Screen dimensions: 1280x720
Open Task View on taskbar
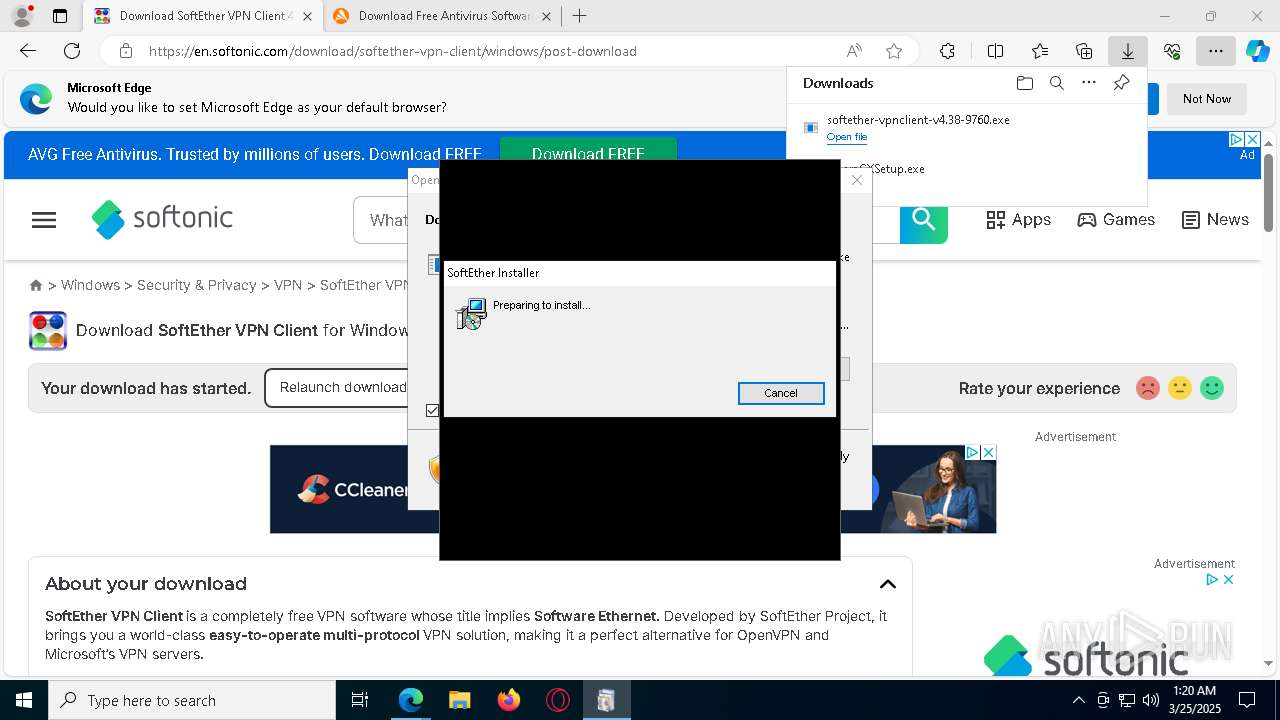point(360,700)
